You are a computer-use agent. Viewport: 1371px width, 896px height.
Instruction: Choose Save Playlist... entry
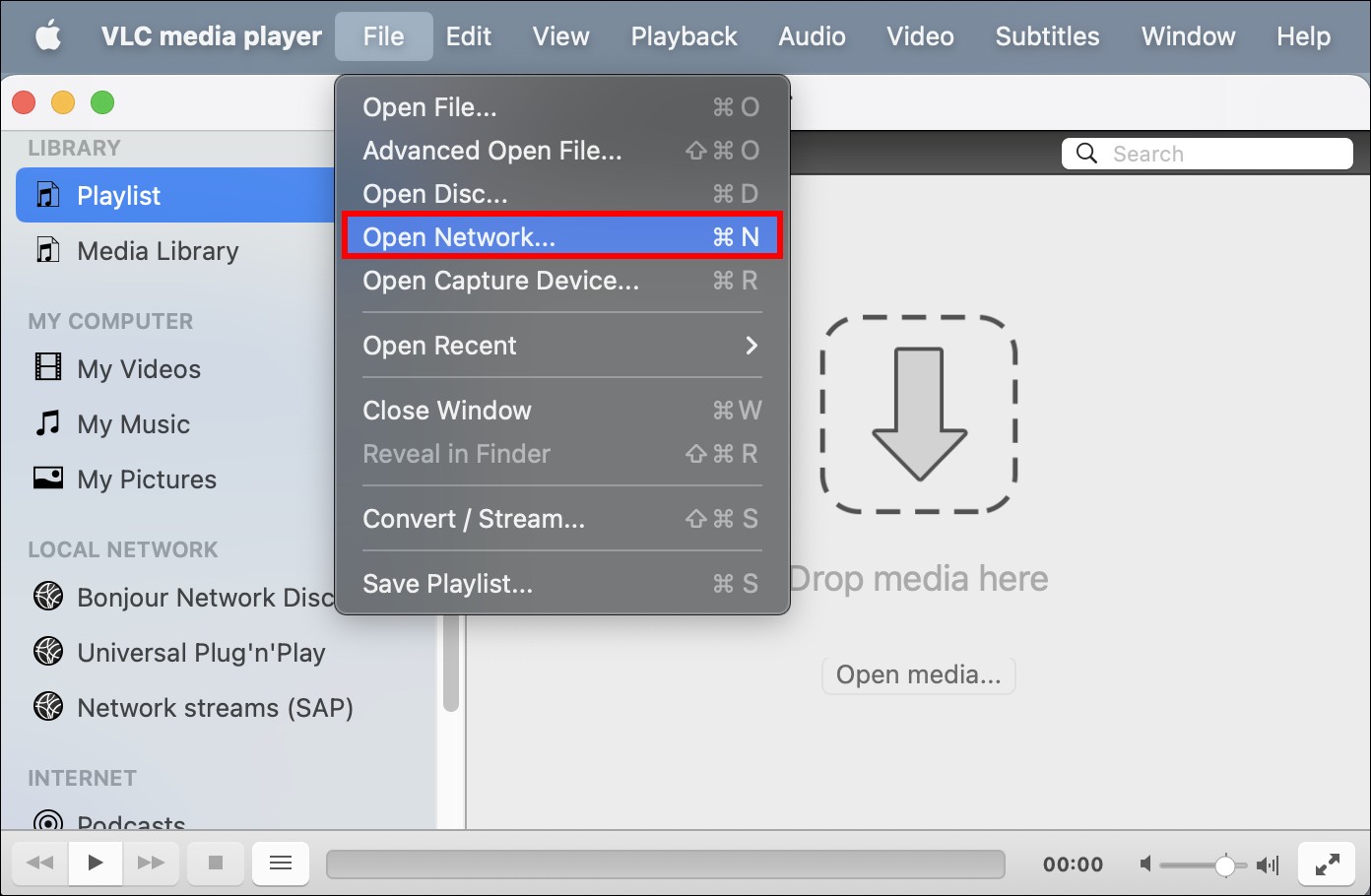pyautogui.click(x=561, y=584)
